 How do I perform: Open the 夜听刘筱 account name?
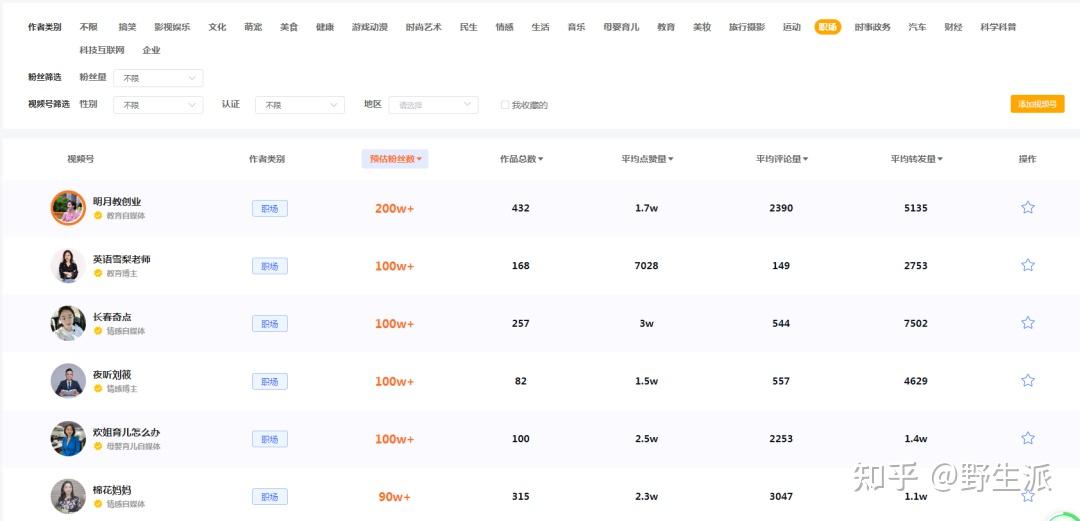(x=112, y=375)
